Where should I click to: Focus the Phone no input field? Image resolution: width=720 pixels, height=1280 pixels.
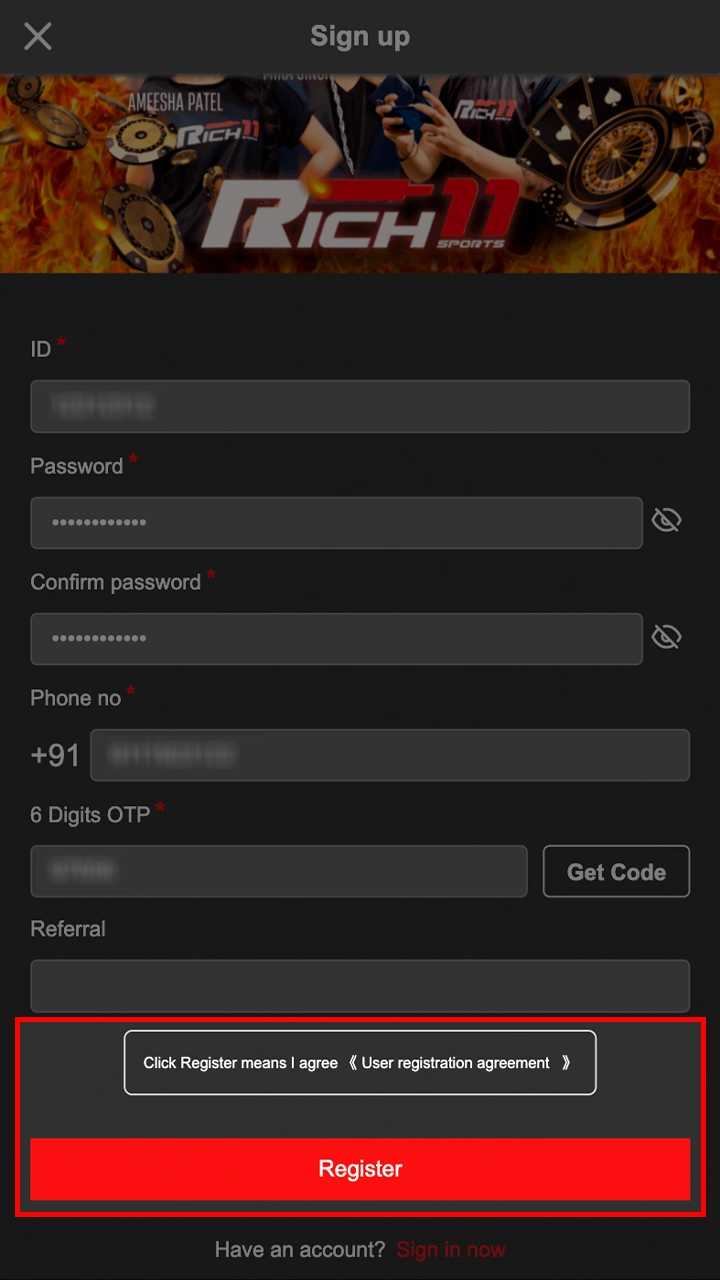point(390,755)
